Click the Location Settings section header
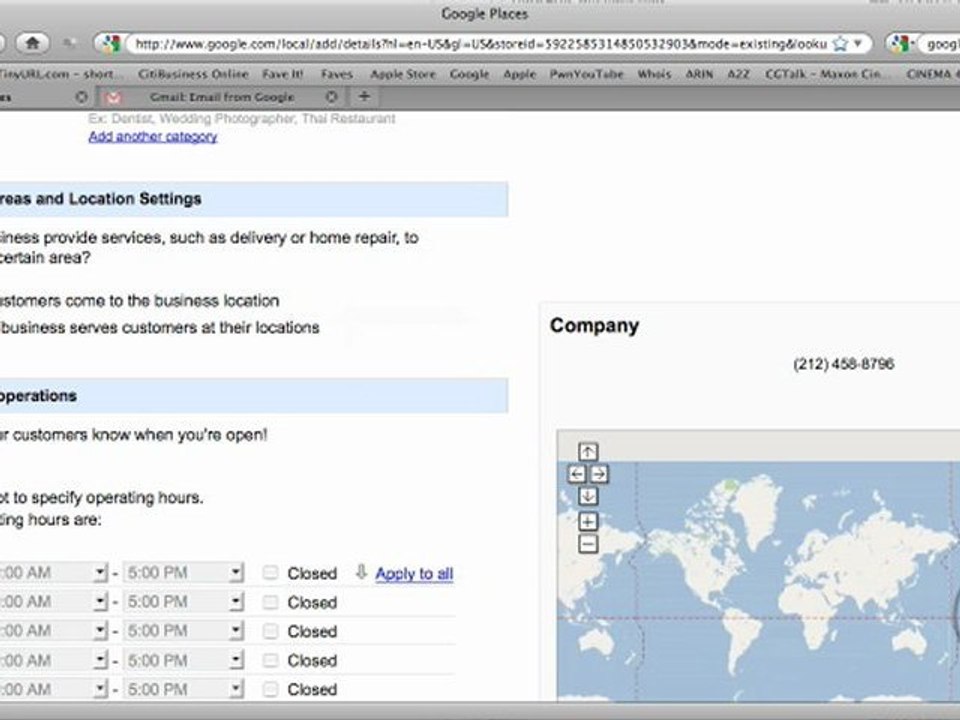The width and height of the screenshot is (960, 720). (x=253, y=199)
